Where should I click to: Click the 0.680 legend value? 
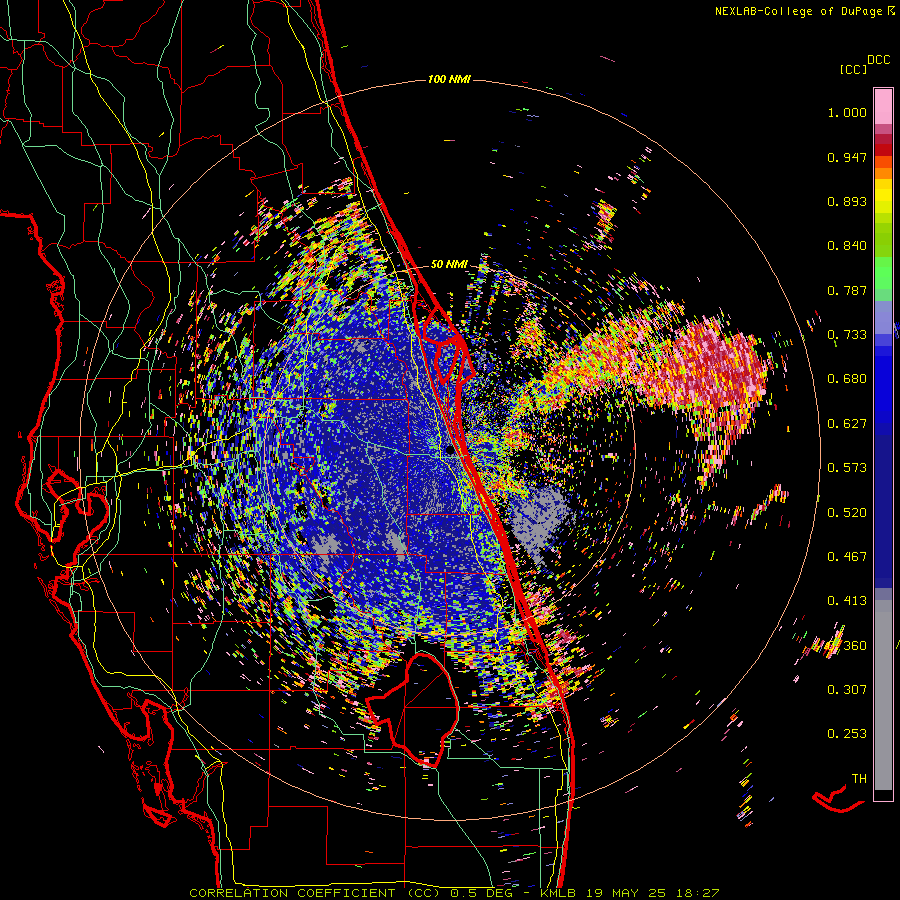click(847, 379)
